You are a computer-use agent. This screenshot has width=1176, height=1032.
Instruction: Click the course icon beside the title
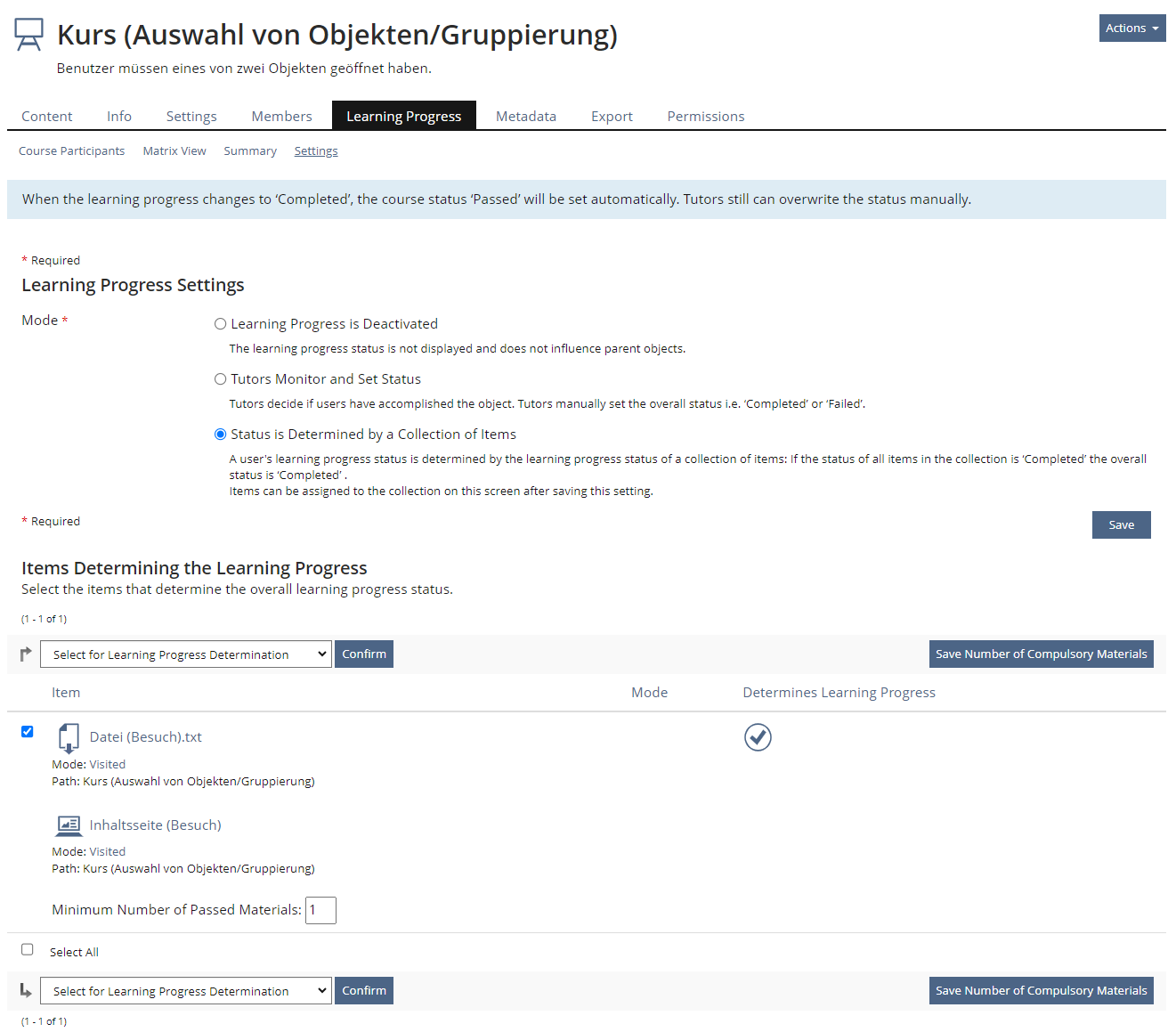29,35
